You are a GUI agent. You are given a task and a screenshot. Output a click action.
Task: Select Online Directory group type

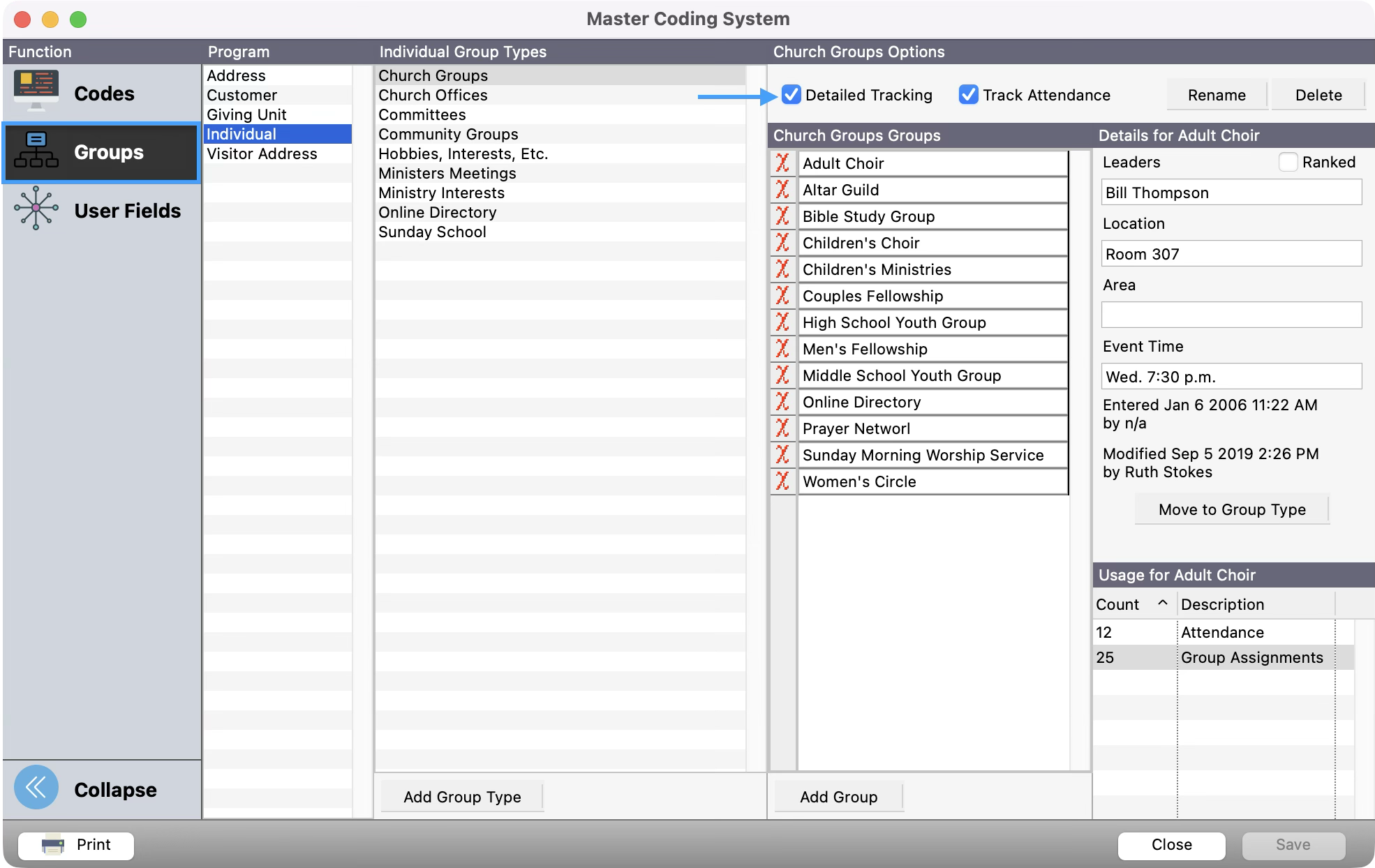click(x=560, y=212)
